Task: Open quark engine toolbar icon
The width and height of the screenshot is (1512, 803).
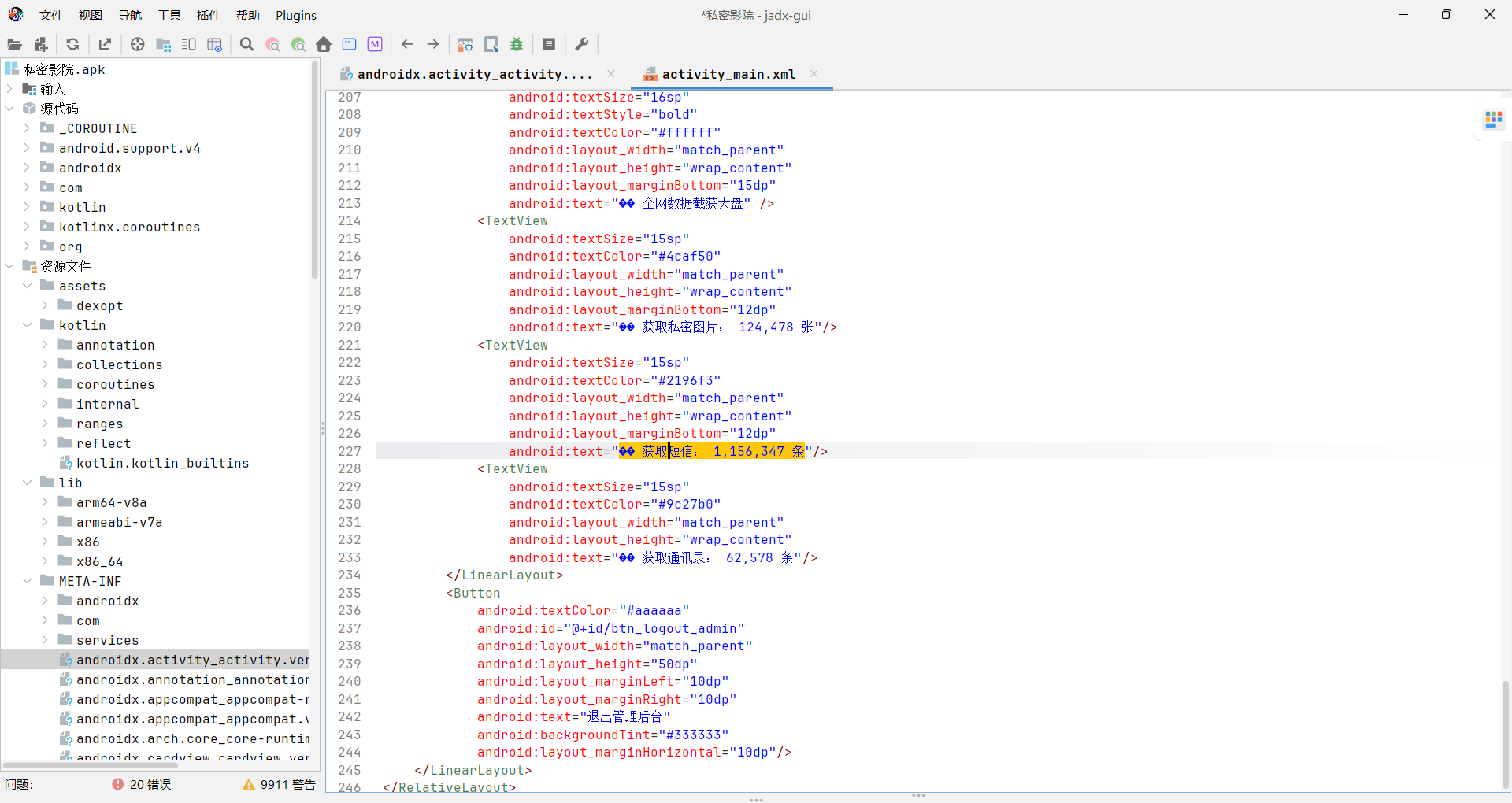Action: (491, 45)
